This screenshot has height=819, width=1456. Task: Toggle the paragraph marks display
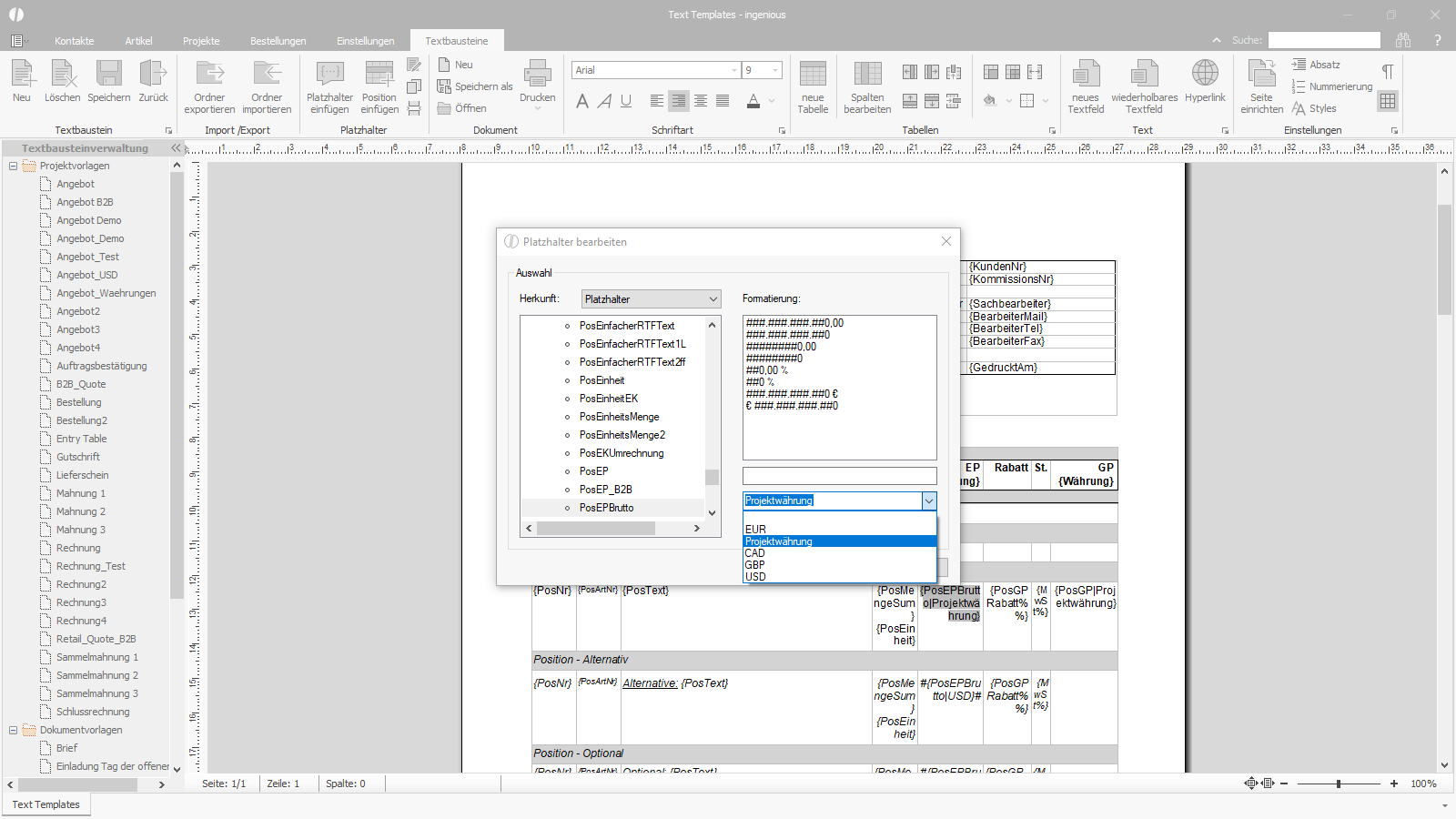[x=1388, y=72]
